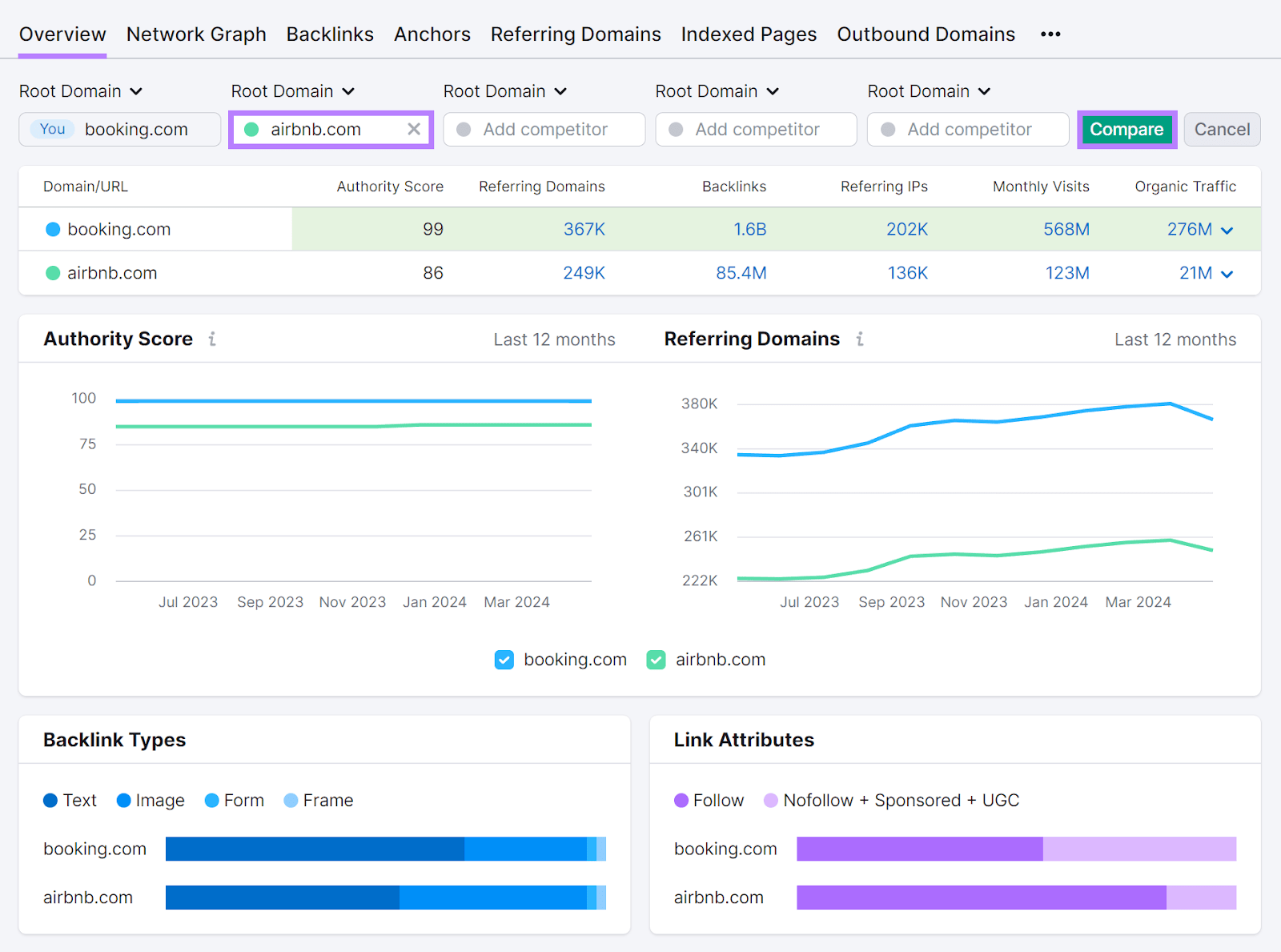Open the Referring Domains info tooltip
Viewport: 1281px width, 952px height.
tap(859, 339)
